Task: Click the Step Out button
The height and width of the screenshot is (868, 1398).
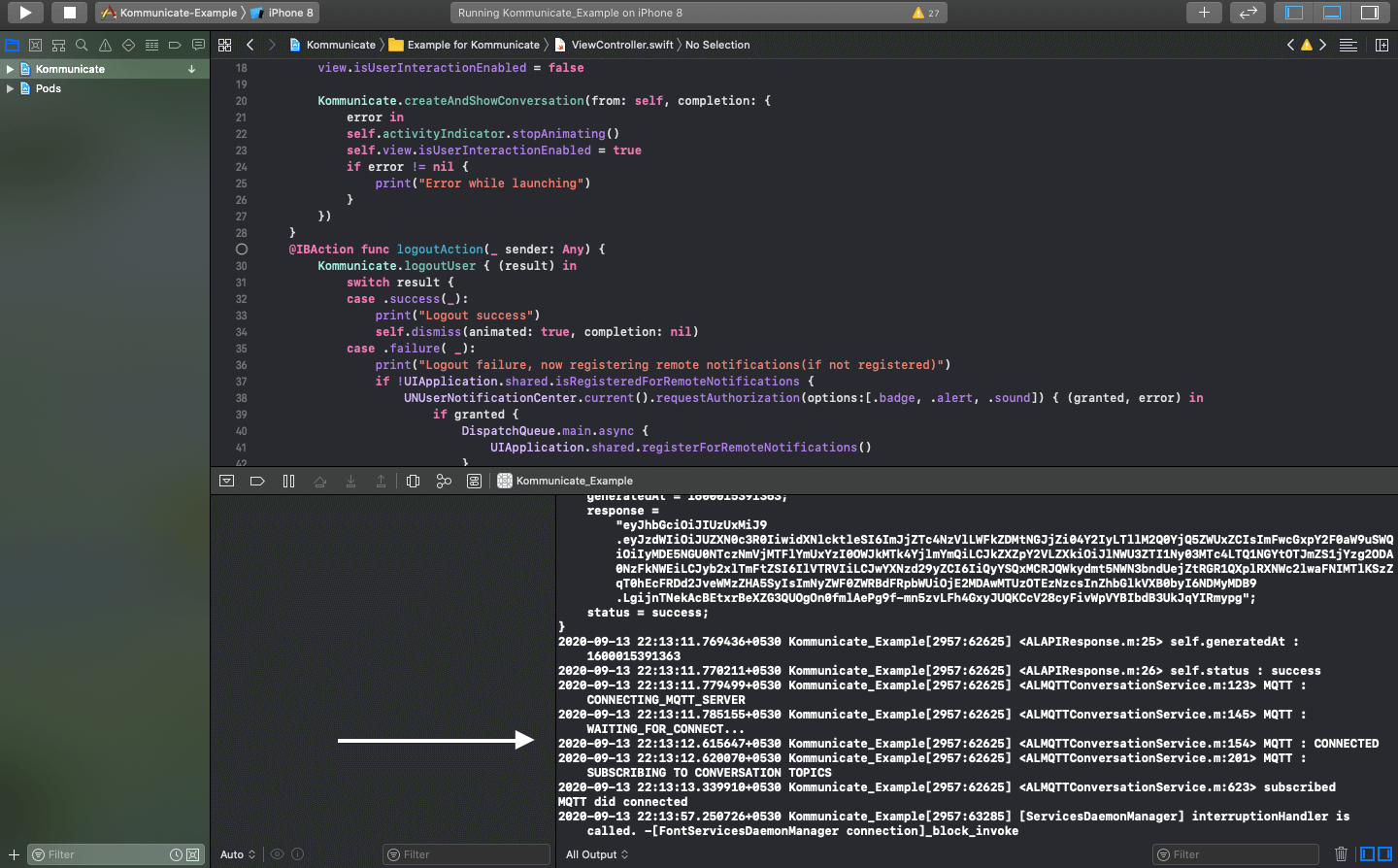Action: 381,481
